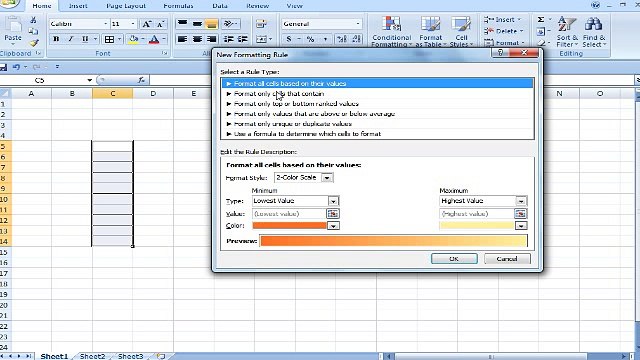Viewport: 640px width, 360px height.
Task: Toggle Underline formatting
Action: (85, 39)
